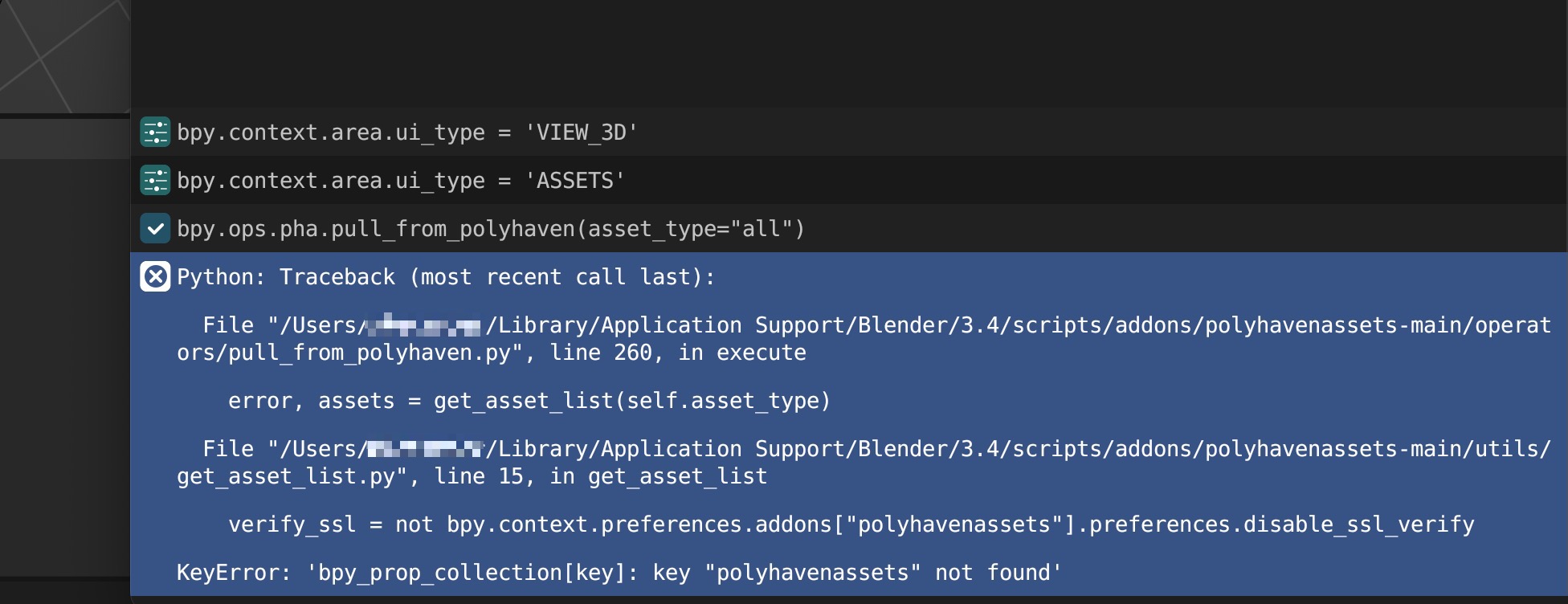
Task: Click the property-change icon beside the VIEW_3D log entry
Action: coord(155,133)
